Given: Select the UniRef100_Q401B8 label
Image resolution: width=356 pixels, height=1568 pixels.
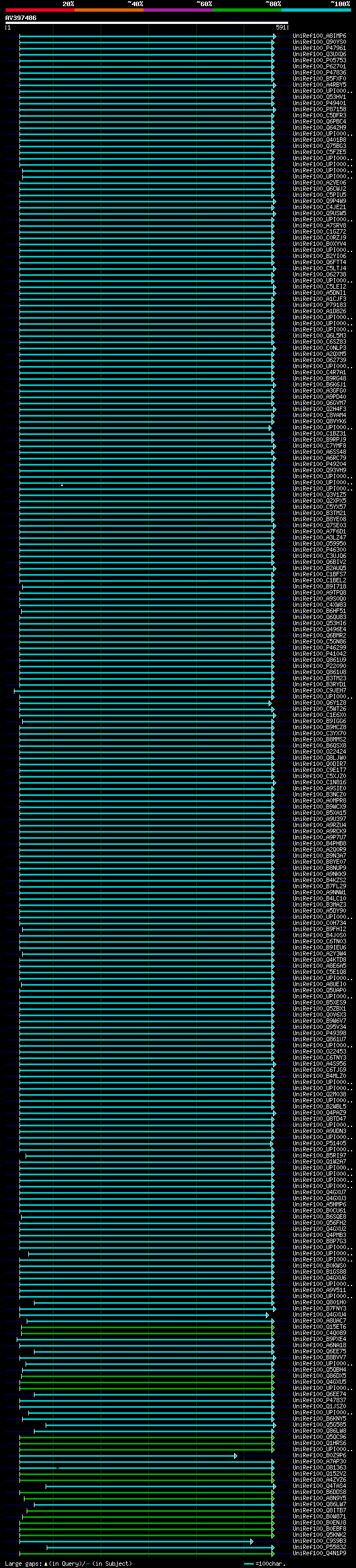Looking at the screenshot, I should (x=319, y=141).
